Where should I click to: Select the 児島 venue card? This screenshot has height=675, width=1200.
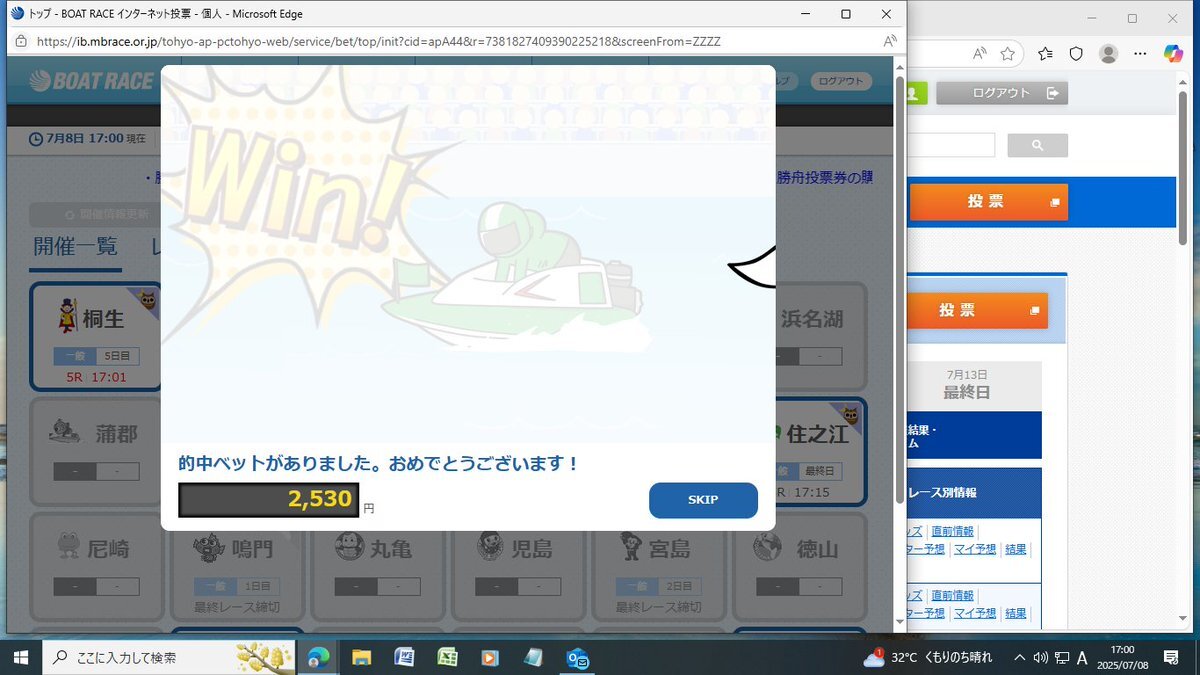[x=519, y=567]
